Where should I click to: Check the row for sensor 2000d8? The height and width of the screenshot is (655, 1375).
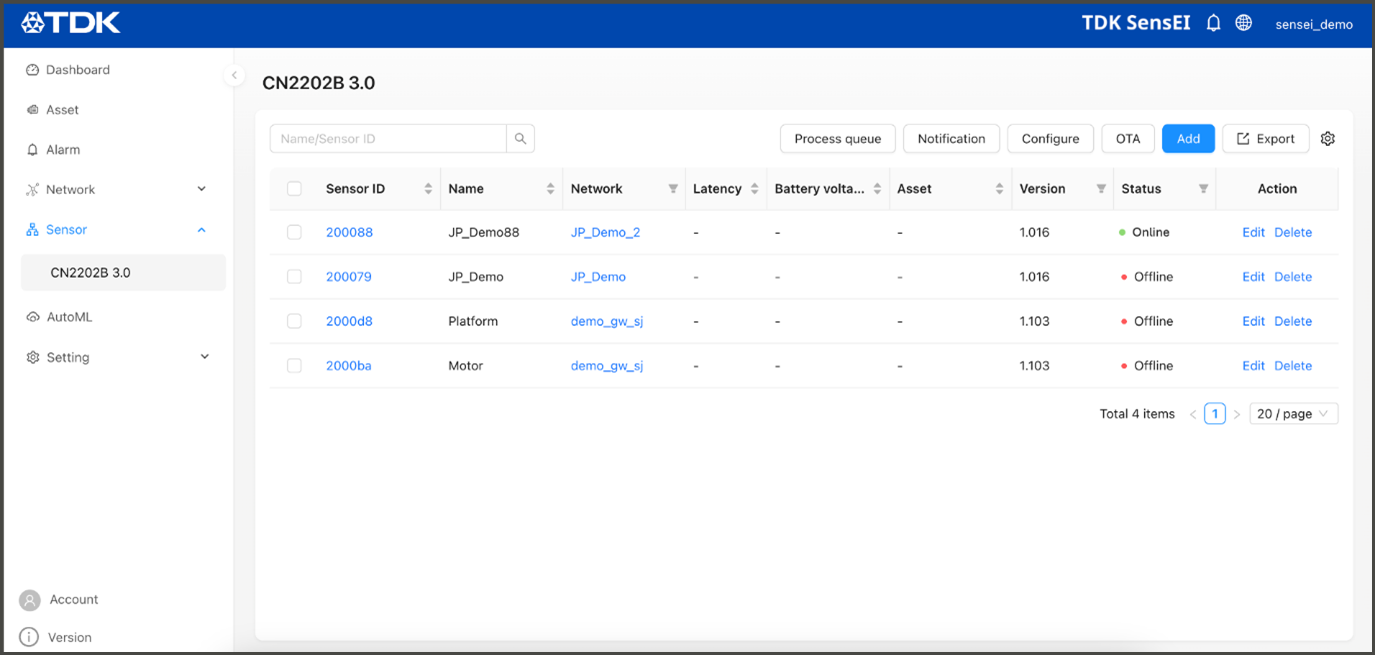[294, 321]
